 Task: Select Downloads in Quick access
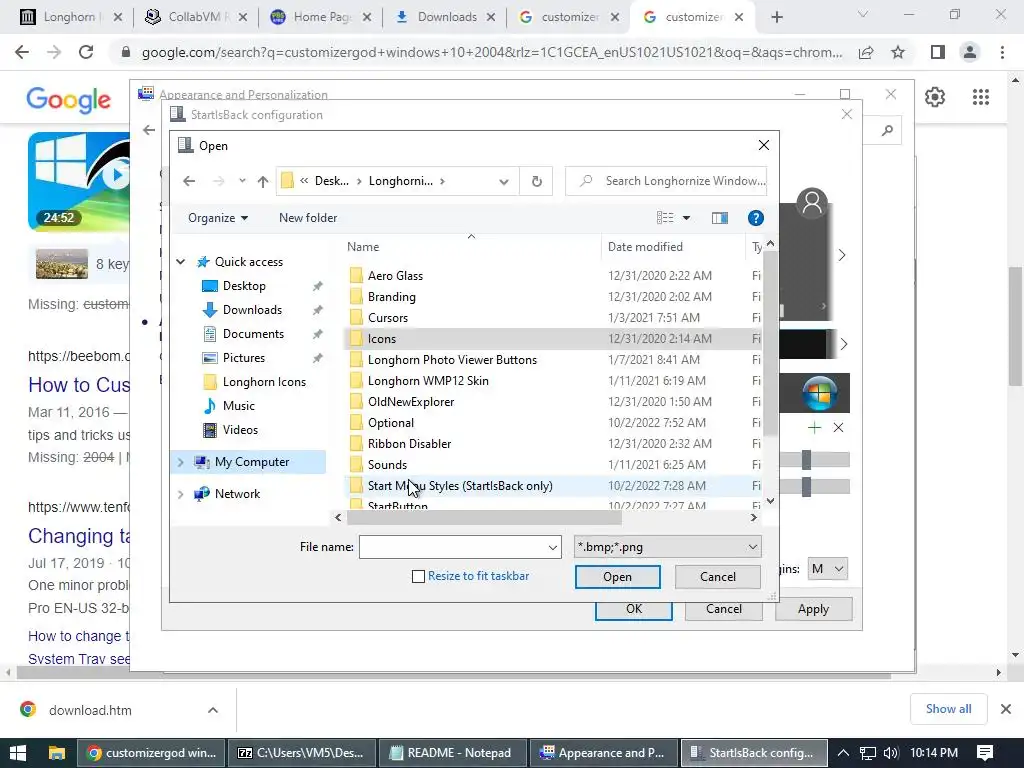[252, 310]
